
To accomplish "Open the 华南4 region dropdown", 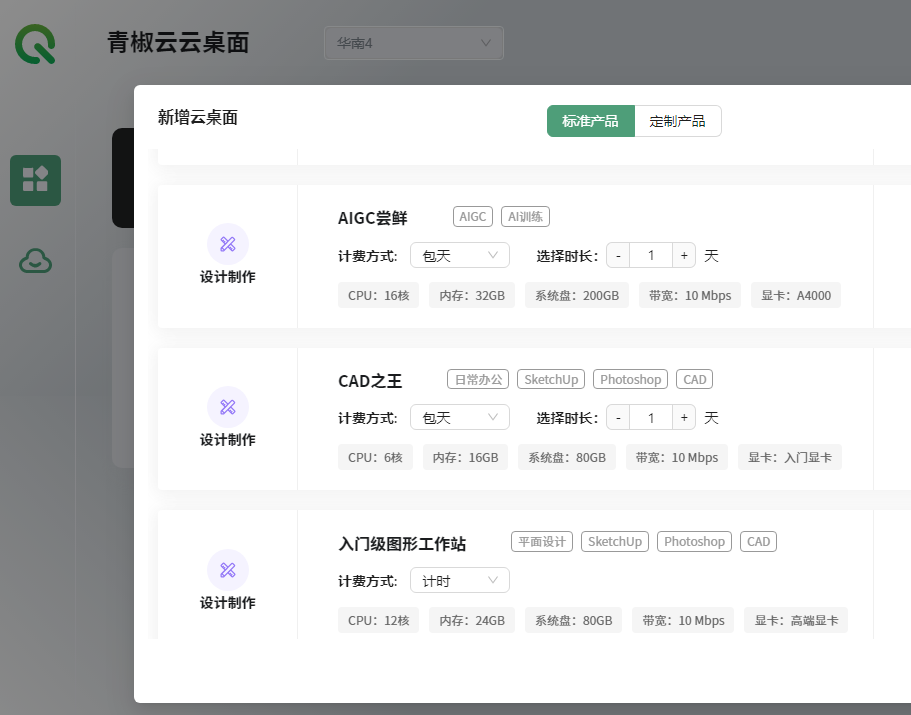I will coord(414,43).
